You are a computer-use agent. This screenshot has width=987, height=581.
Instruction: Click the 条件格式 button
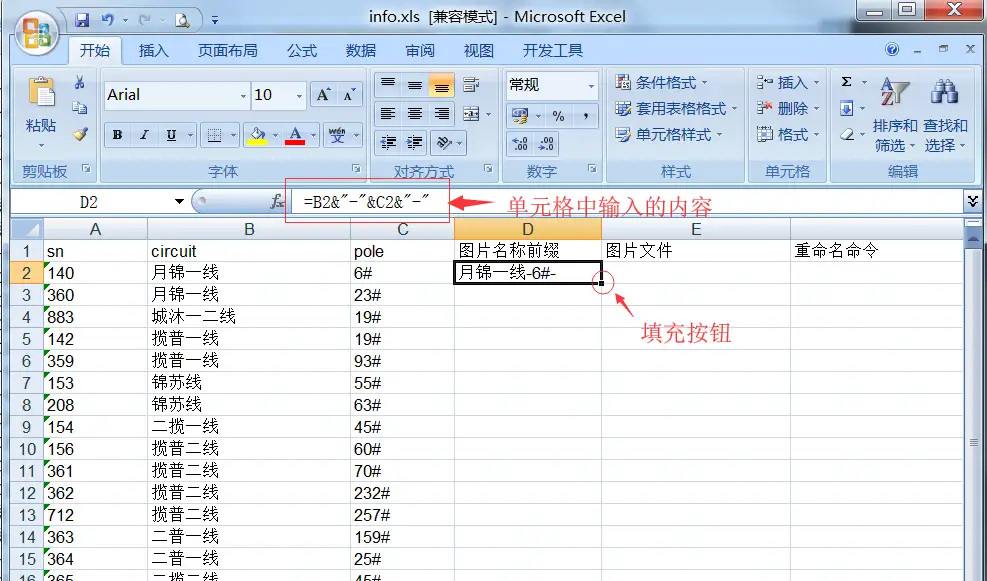pos(662,83)
